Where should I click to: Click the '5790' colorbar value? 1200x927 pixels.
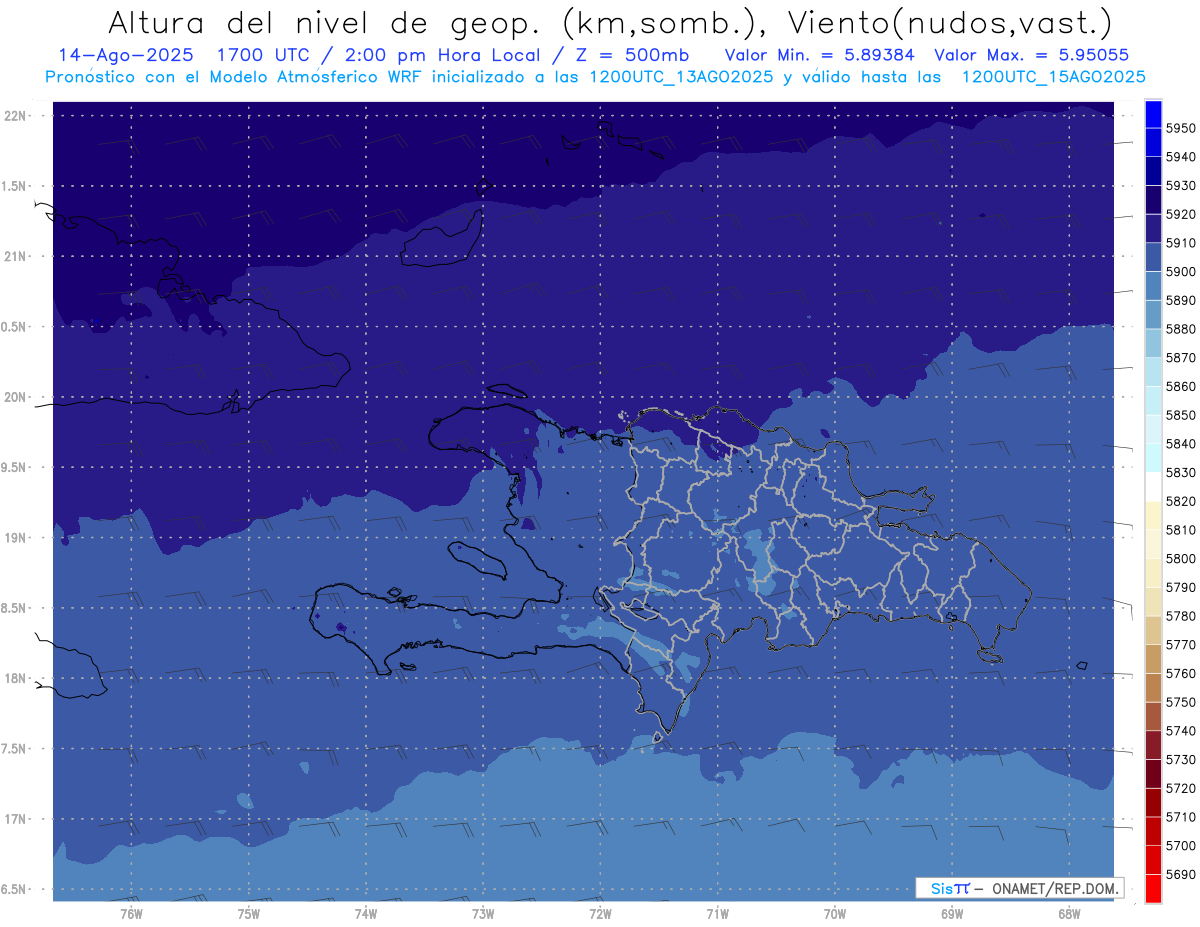[1180, 587]
